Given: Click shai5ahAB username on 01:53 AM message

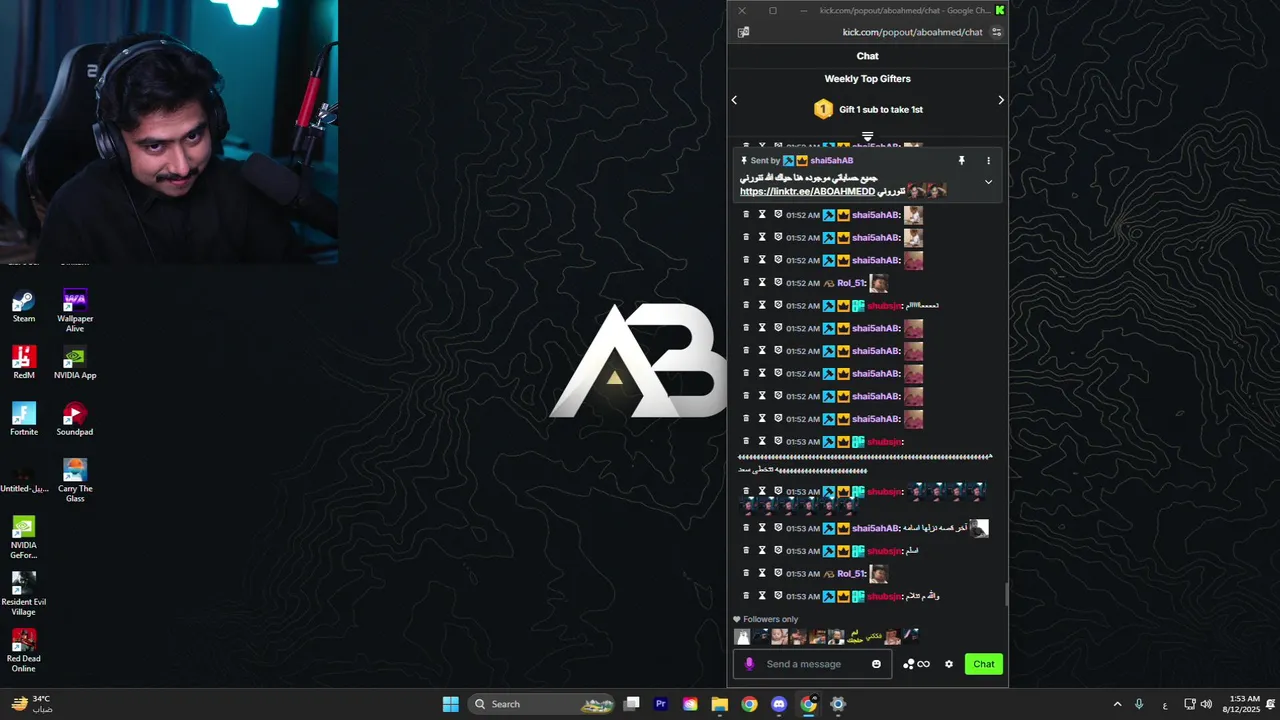Looking at the screenshot, I should (x=875, y=528).
